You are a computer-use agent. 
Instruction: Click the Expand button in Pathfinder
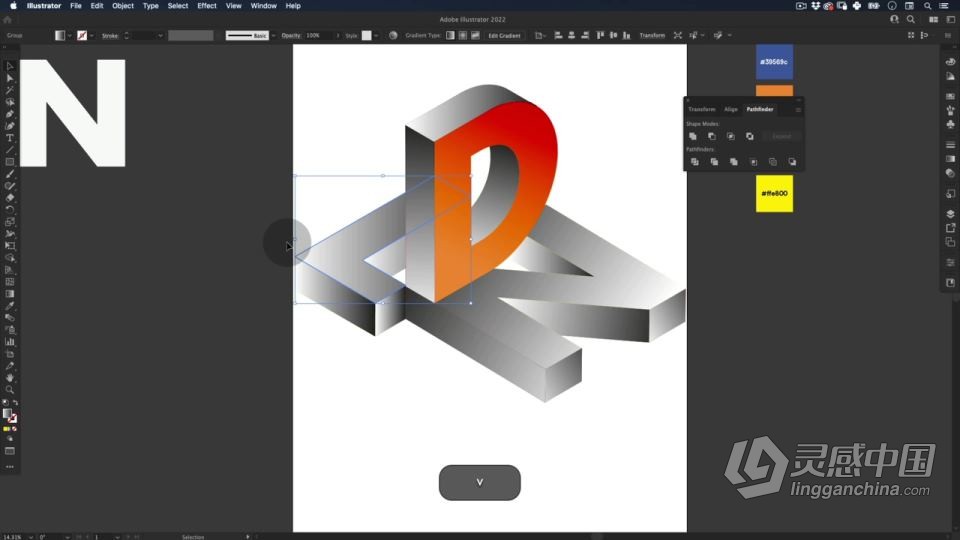[x=782, y=136]
